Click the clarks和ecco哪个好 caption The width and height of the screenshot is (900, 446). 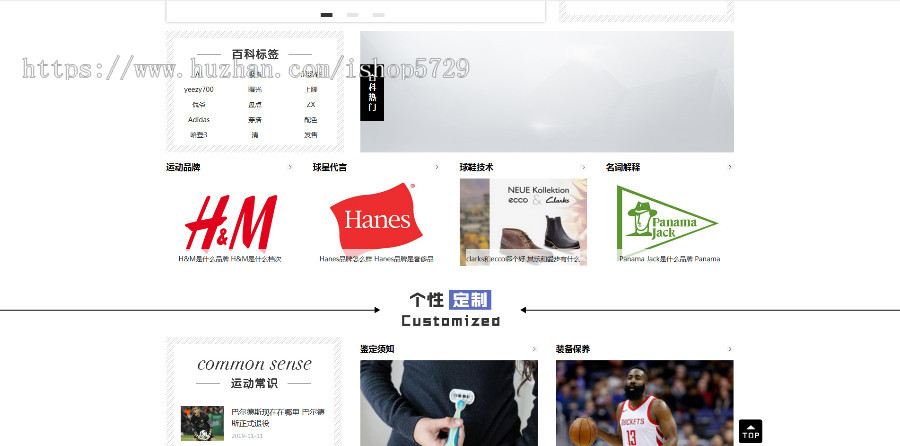(x=523, y=259)
